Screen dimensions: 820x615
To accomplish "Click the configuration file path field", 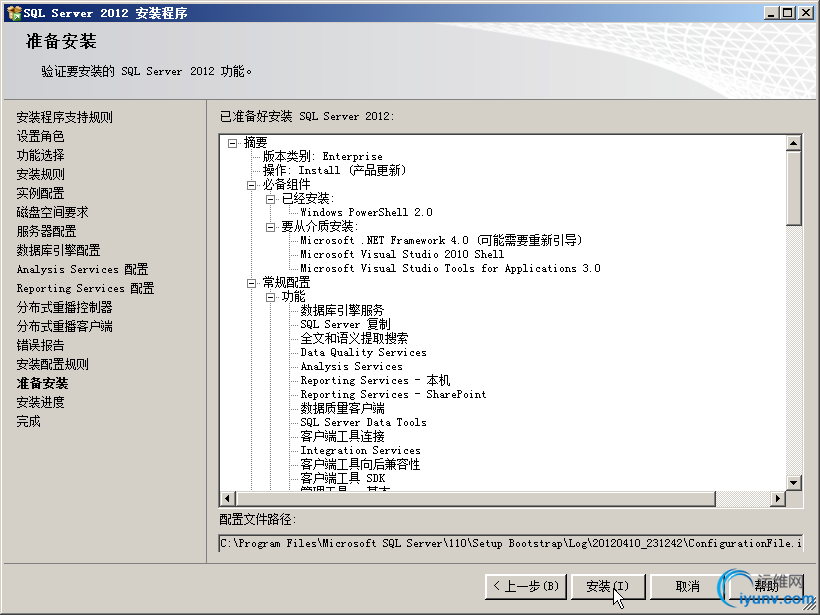I will (x=510, y=543).
